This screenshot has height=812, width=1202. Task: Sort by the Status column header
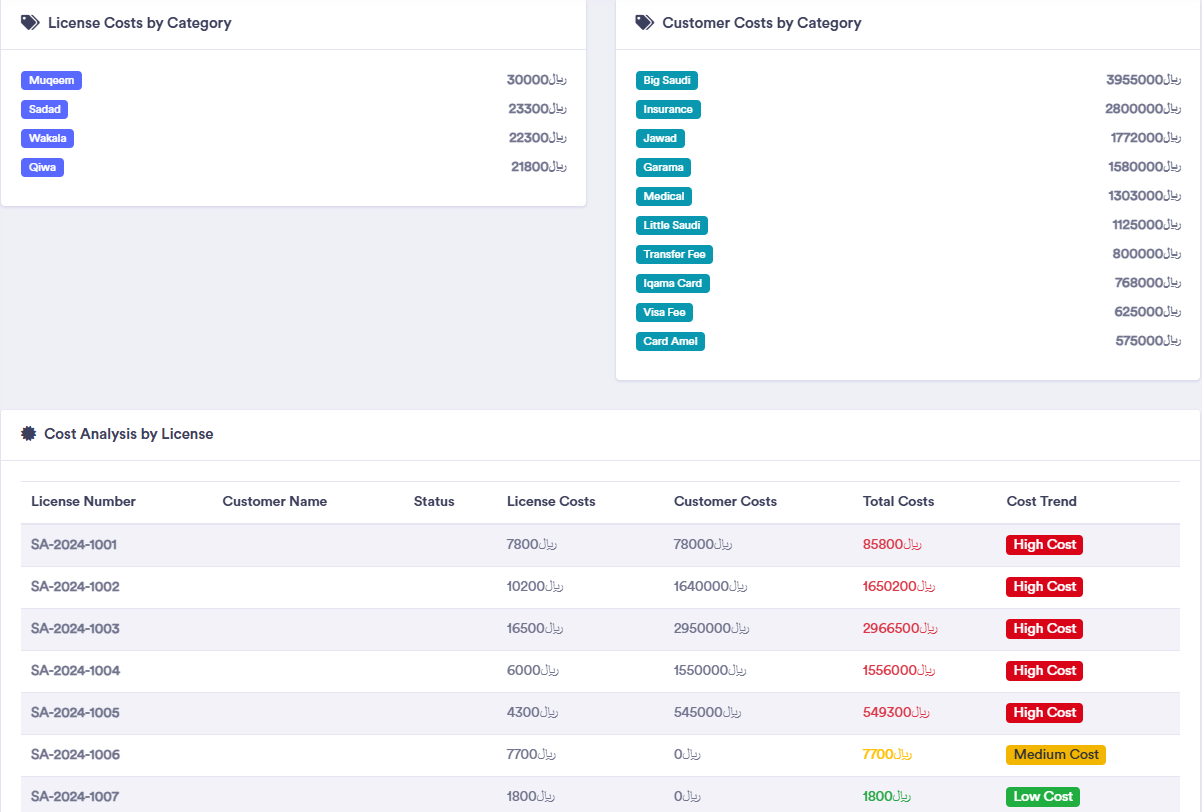click(434, 501)
